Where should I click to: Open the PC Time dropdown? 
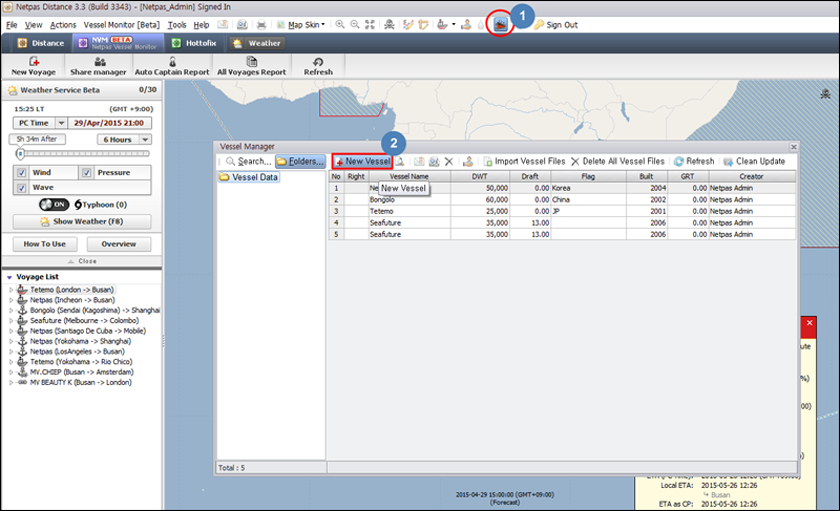pyautogui.click(x=61, y=123)
